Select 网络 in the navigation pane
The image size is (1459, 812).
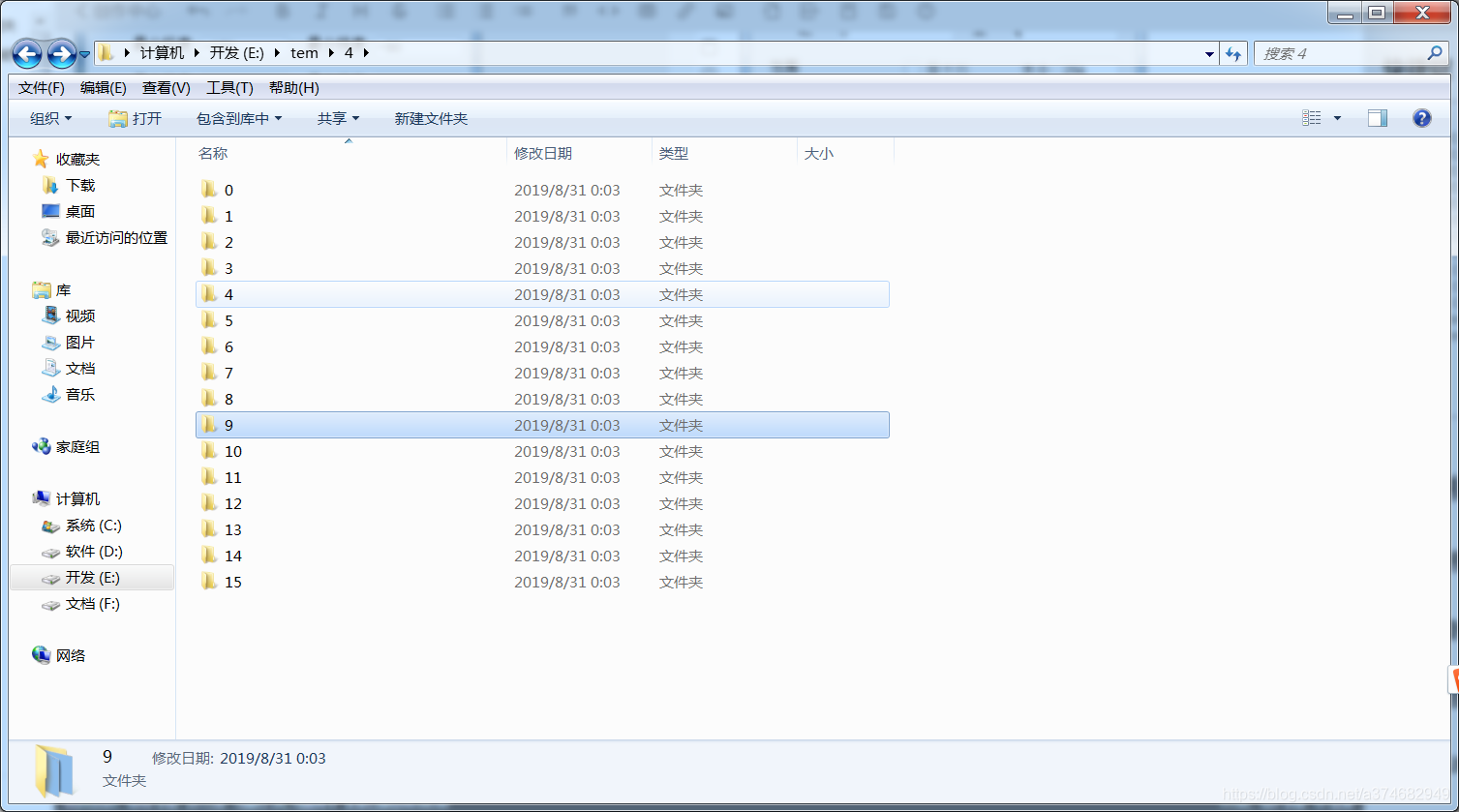pyautogui.click(x=71, y=655)
